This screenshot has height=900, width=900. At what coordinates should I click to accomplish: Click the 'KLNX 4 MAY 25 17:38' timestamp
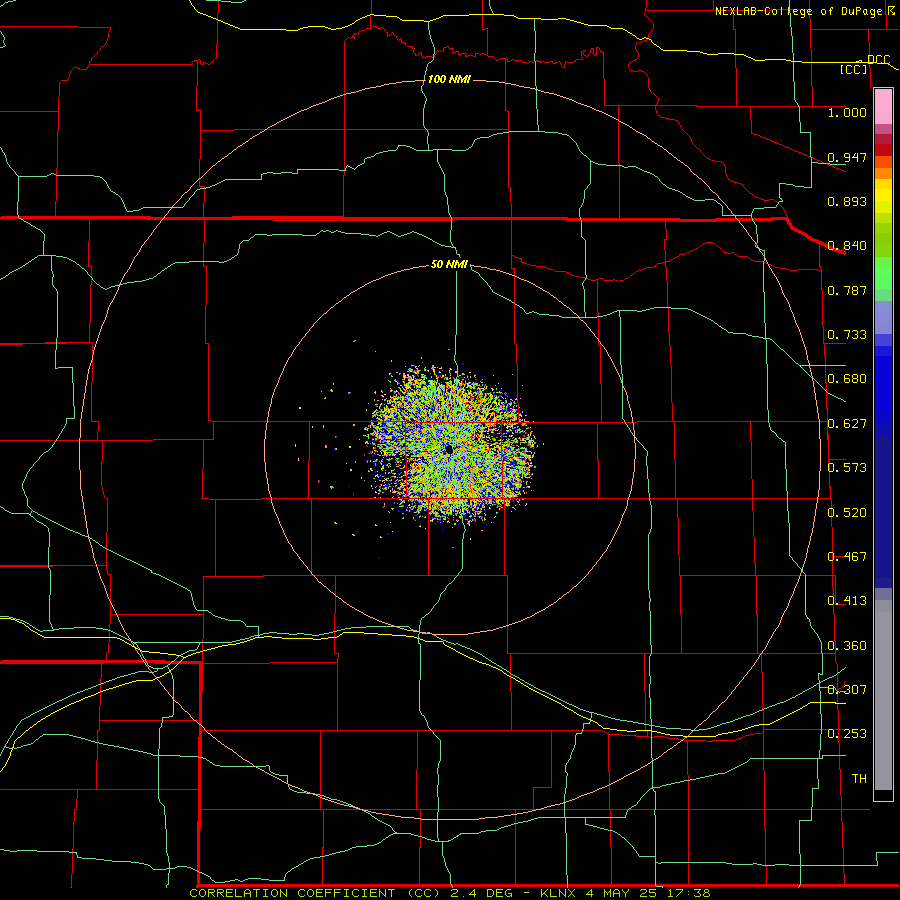[625, 893]
